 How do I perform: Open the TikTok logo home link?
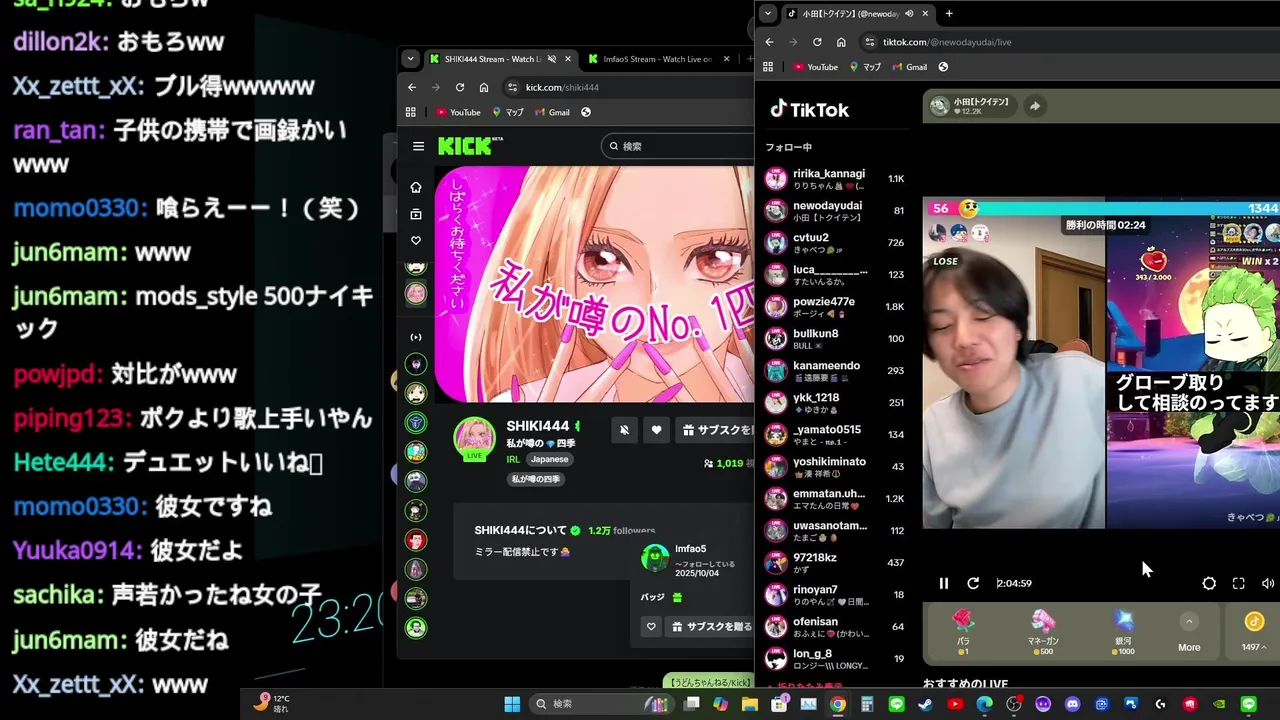pos(809,110)
